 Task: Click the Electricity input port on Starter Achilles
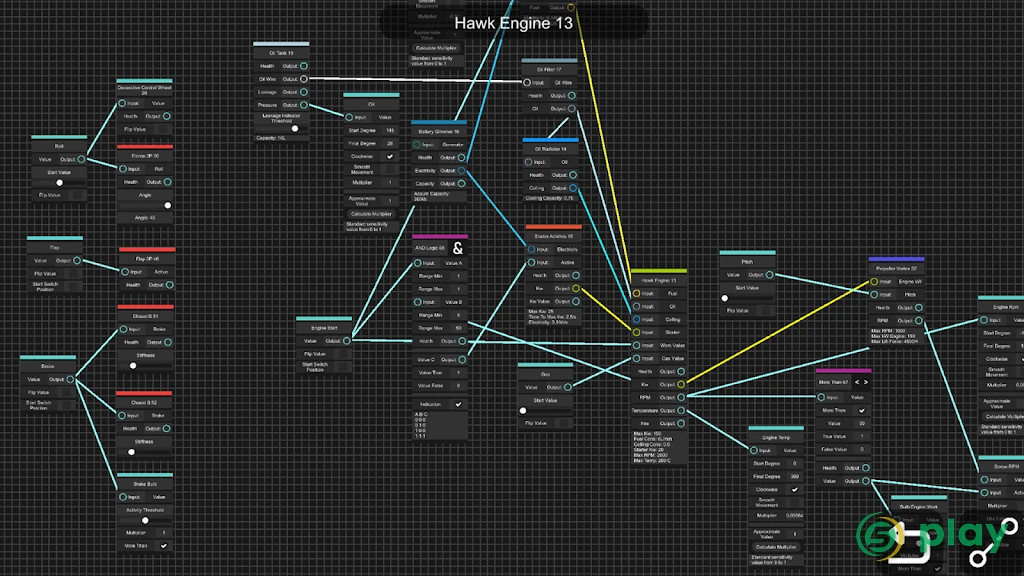click(532, 249)
